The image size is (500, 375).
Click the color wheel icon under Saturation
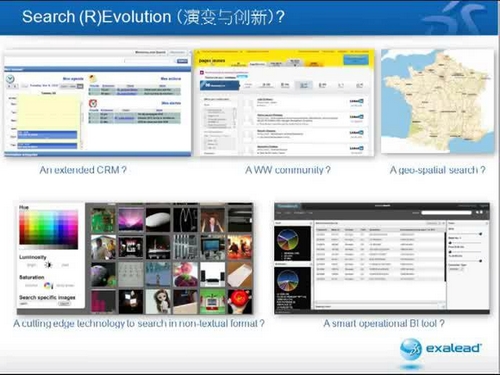point(48,285)
